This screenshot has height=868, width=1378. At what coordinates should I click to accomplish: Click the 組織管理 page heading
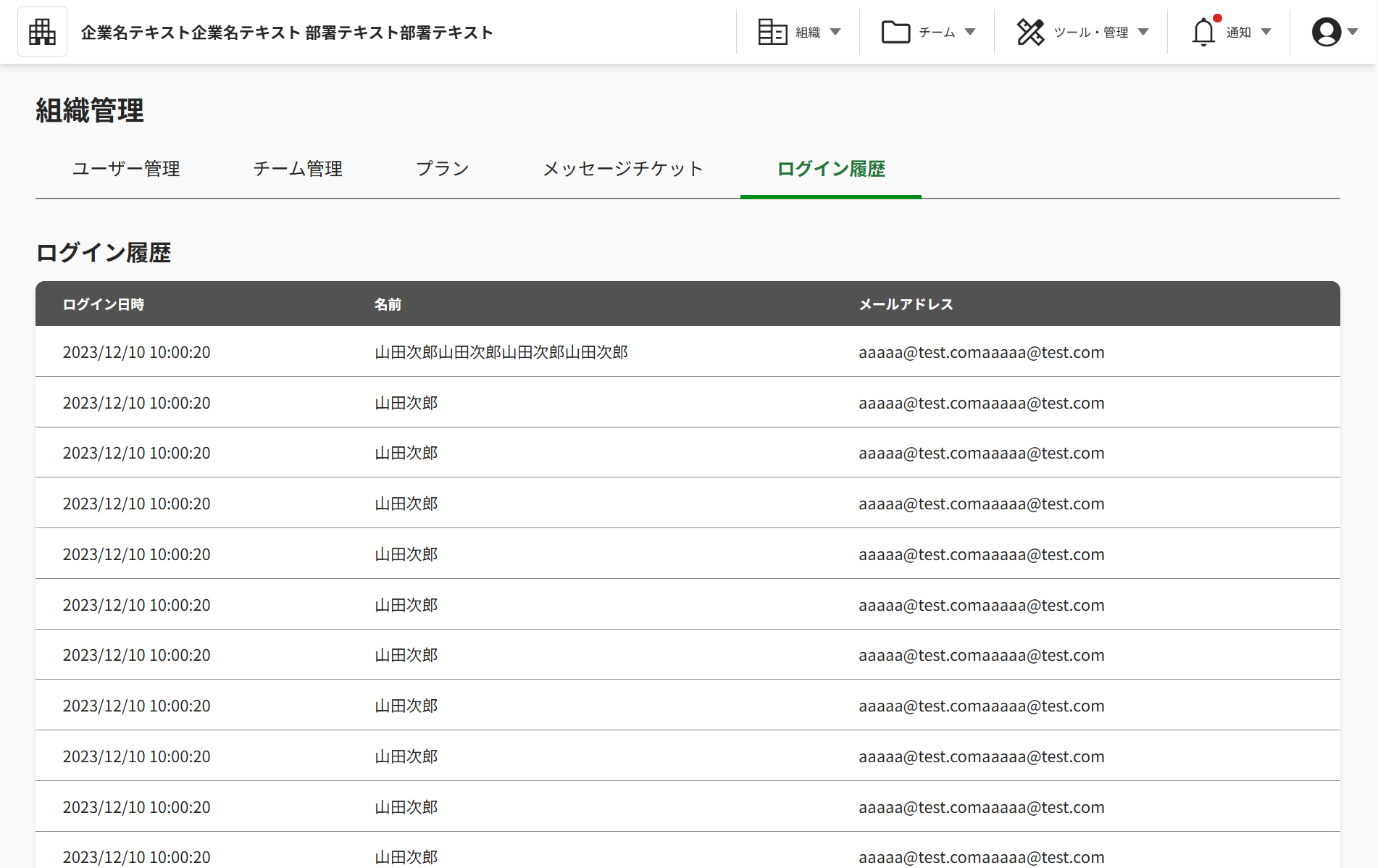tap(90, 111)
